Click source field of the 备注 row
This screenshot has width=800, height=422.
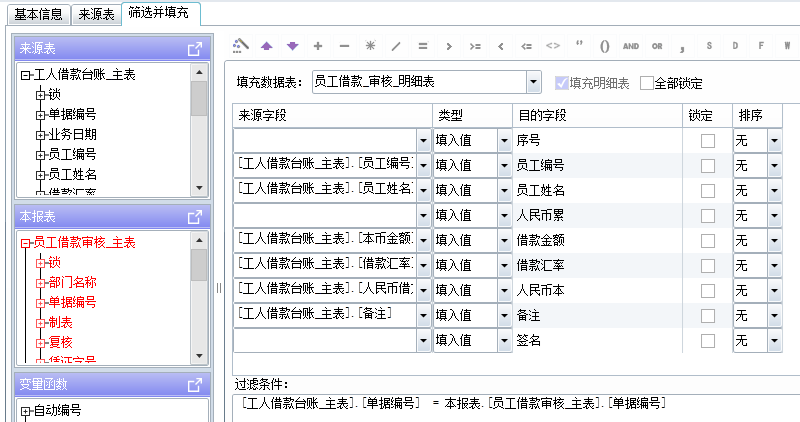325,315
